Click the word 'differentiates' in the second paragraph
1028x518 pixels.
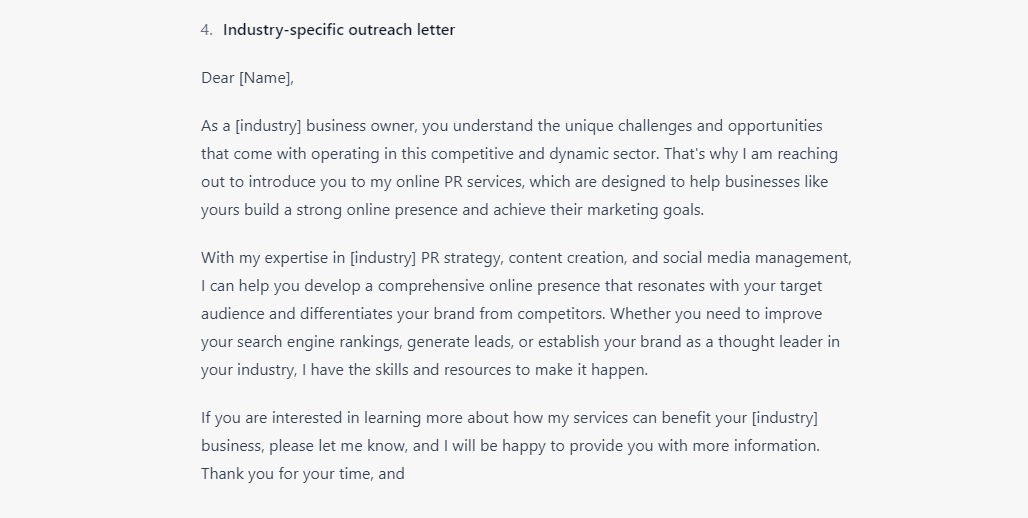(x=346, y=314)
